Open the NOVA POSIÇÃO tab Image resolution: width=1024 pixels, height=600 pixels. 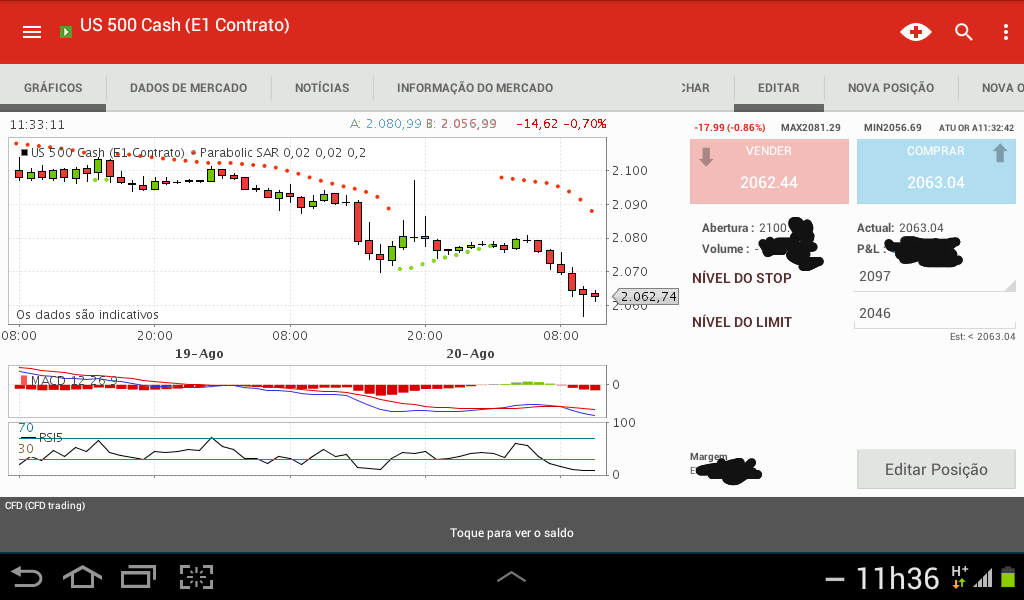click(x=891, y=88)
